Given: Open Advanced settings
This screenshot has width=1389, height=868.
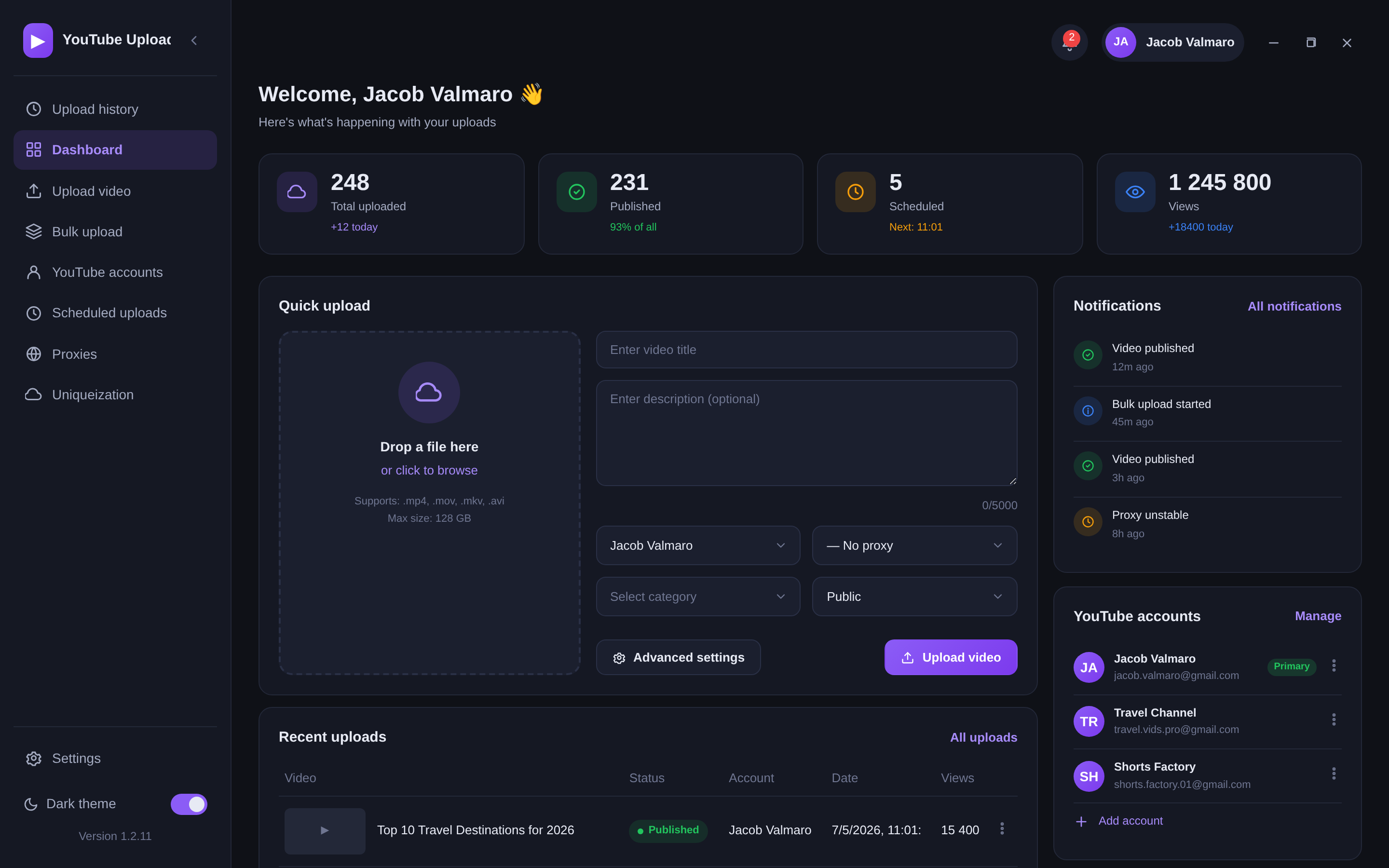Looking at the screenshot, I should point(679,657).
